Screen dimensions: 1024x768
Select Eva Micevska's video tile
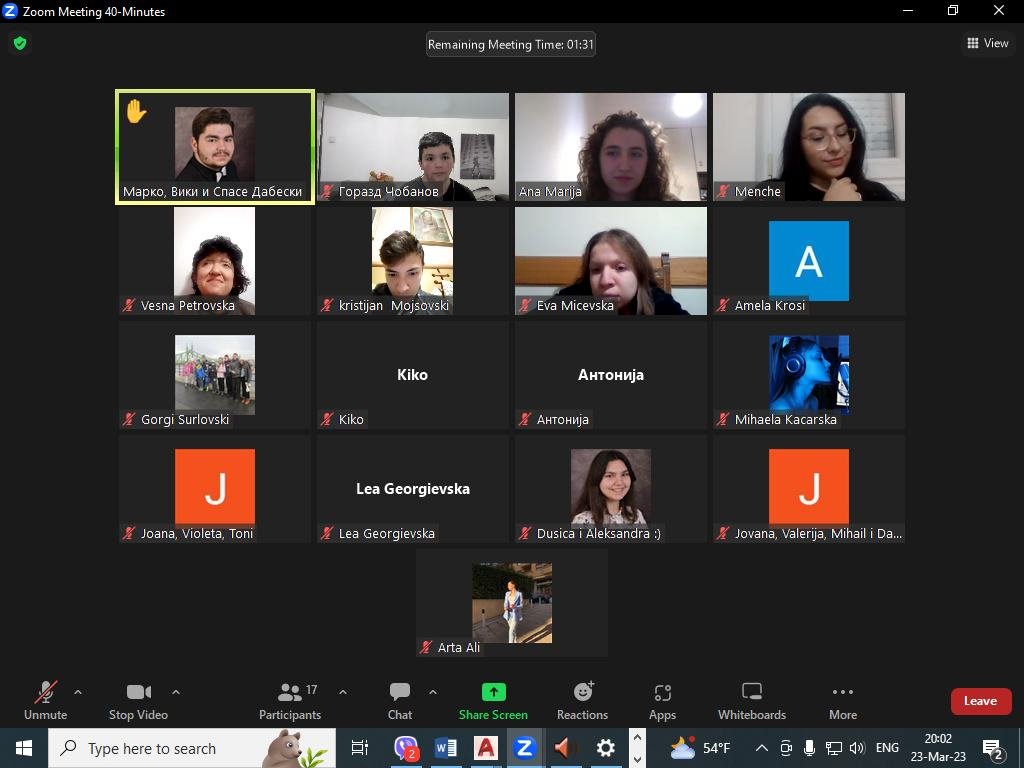click(x=610, y=260)
